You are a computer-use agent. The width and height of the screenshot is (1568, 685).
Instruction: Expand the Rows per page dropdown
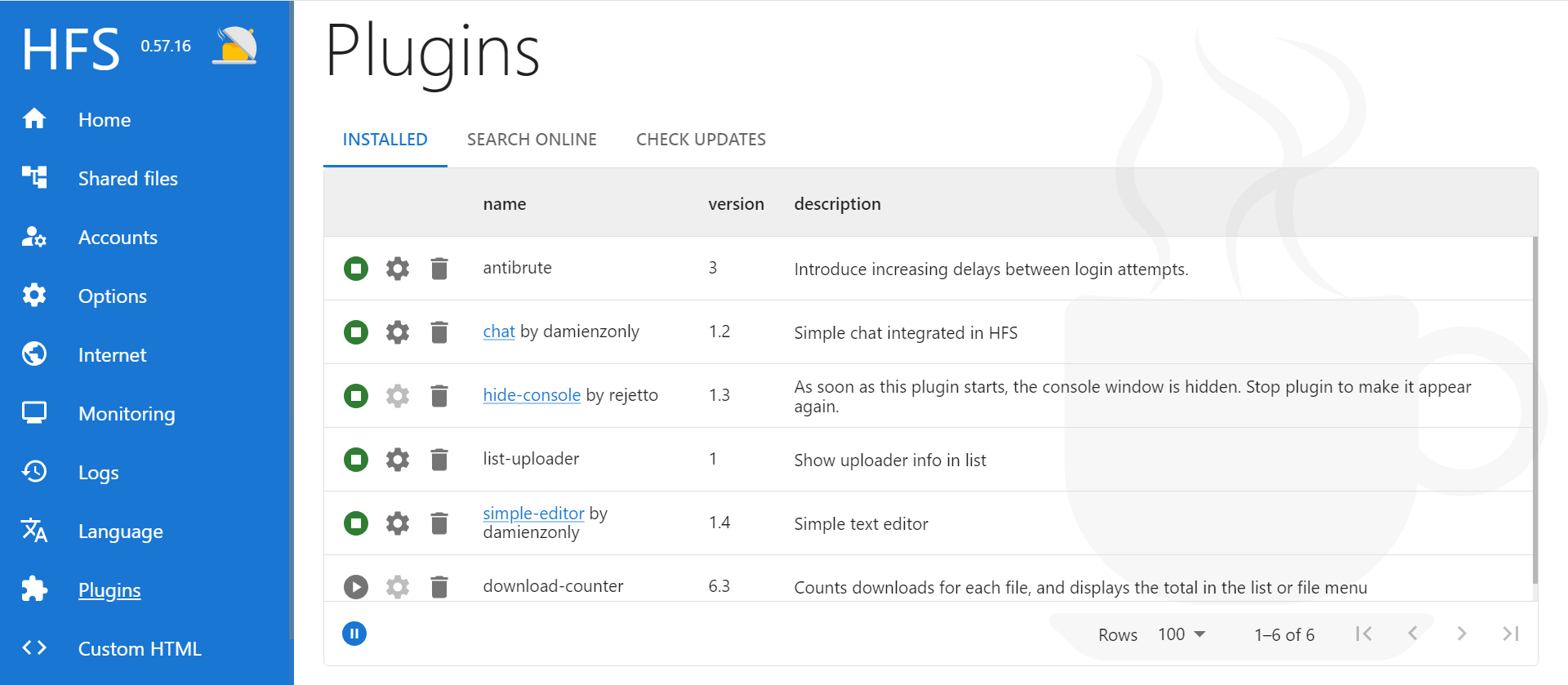coord(1182,634)
